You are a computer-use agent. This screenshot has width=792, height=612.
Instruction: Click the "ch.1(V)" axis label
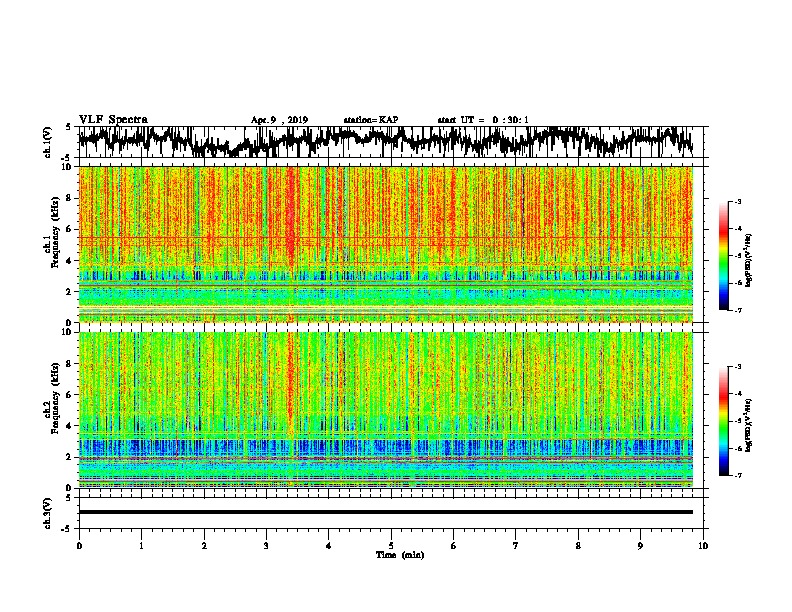pyautogui.click(x=48, y=142)
